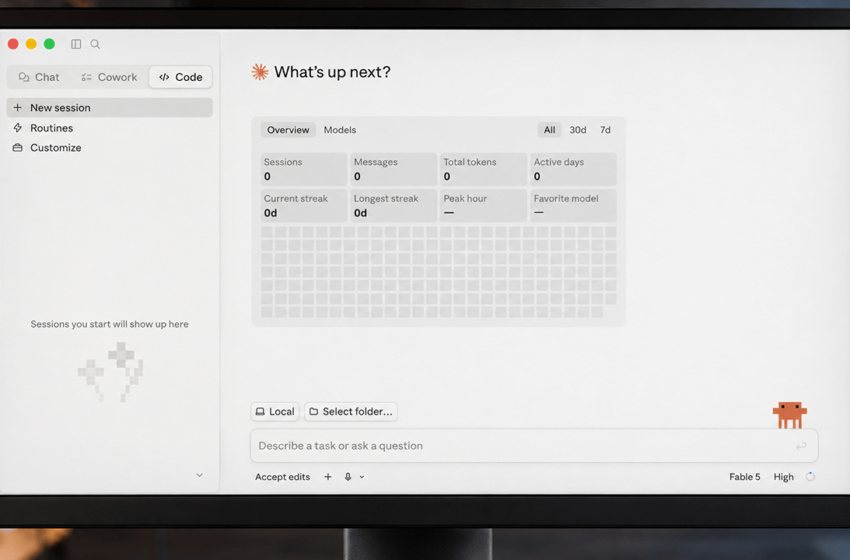Change the Accept edits mode
This screenshot has width=850, height=560.
pyautogui.click(x=282, y=477)
